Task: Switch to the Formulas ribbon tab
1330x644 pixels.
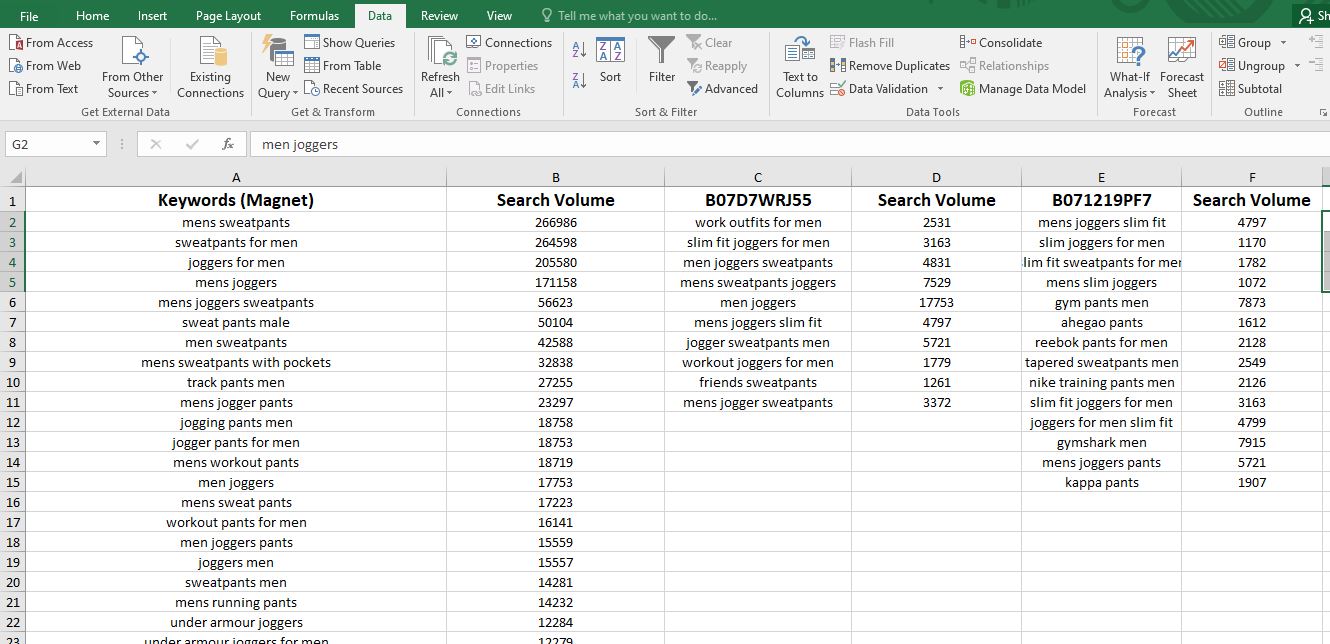Action: tap(314, 16)
